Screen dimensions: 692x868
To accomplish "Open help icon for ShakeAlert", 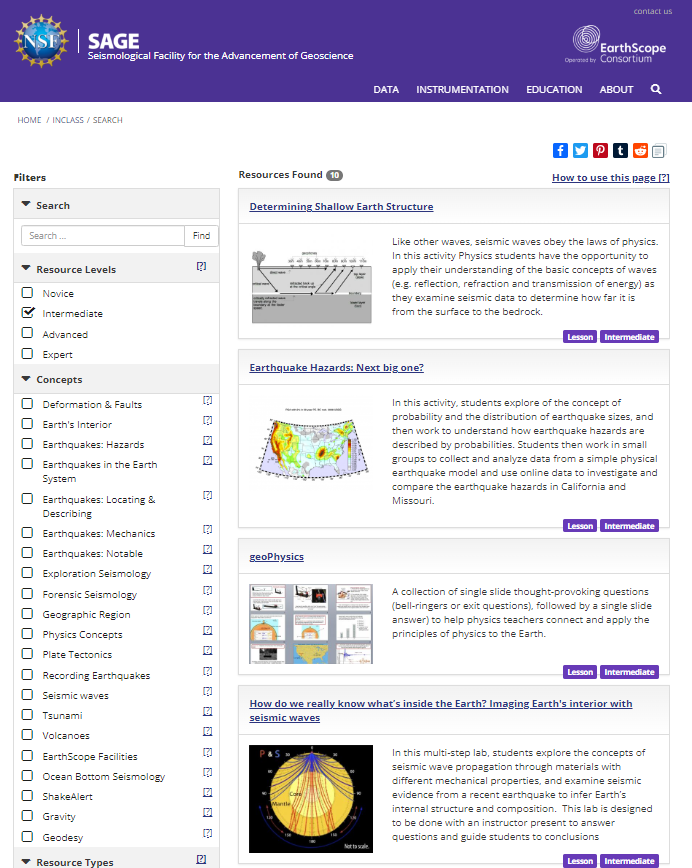I will tap(208, 792).
